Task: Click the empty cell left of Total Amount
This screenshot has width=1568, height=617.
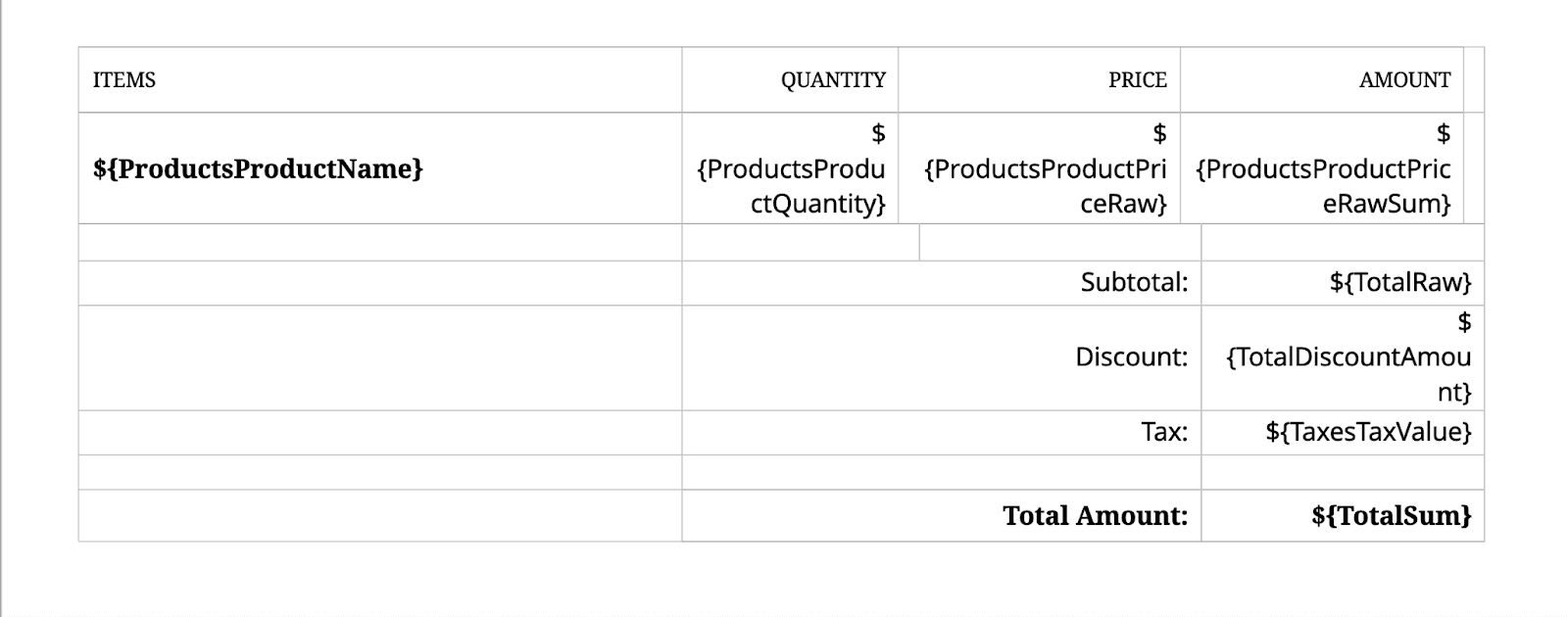Action: click(380, 516)
